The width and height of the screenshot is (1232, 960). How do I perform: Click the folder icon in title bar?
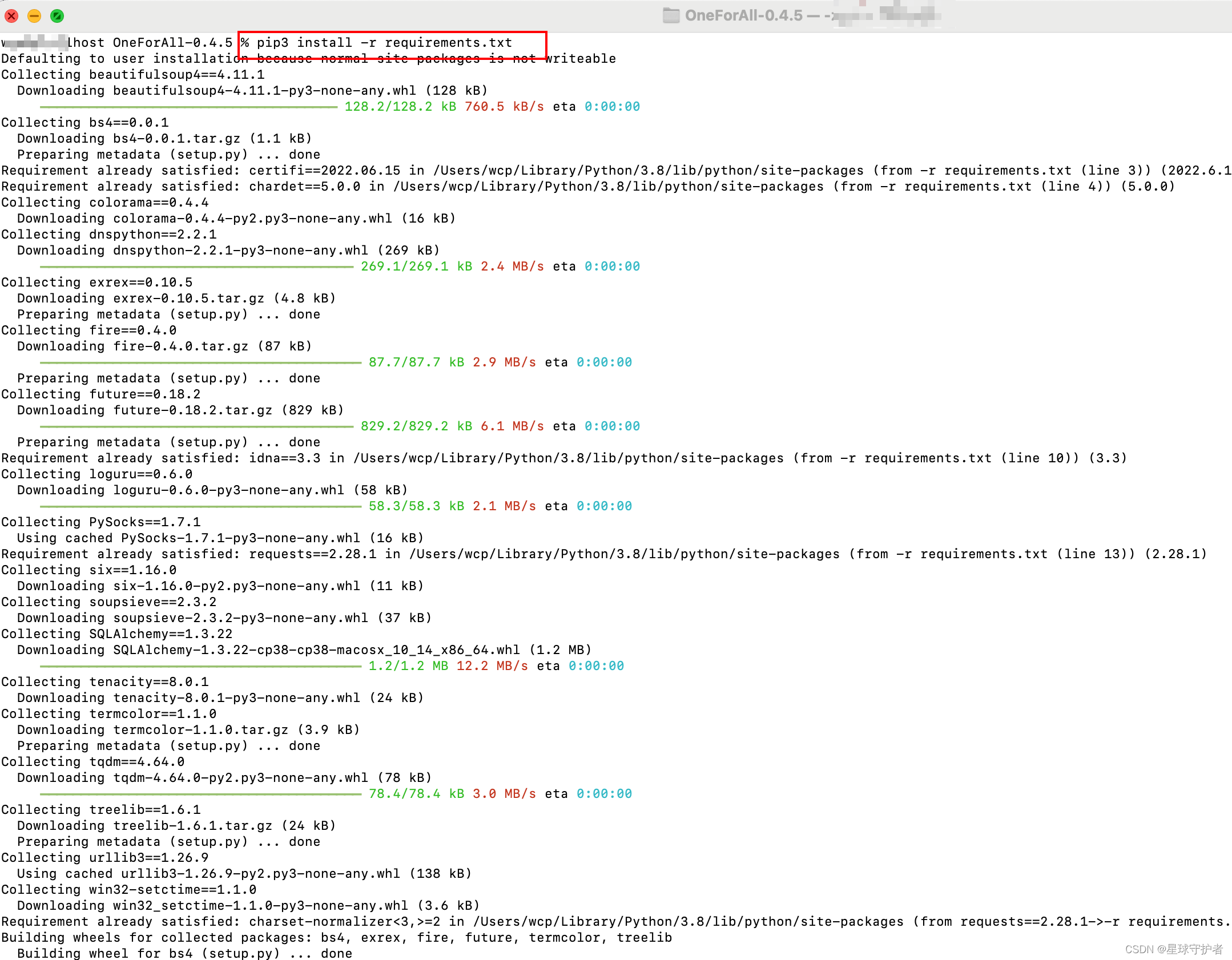point(671,15)
